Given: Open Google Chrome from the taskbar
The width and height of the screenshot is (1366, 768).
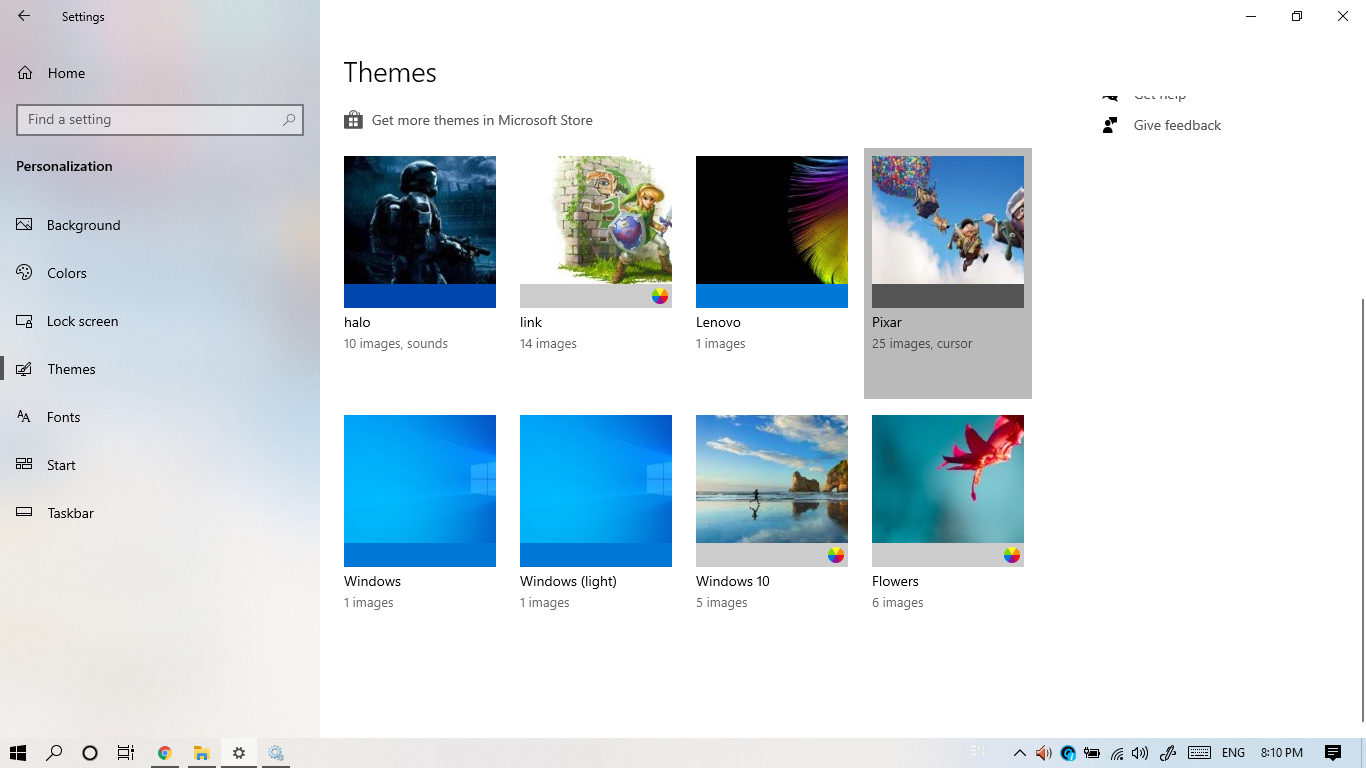Looking at the screenshot, I should 165,753.
